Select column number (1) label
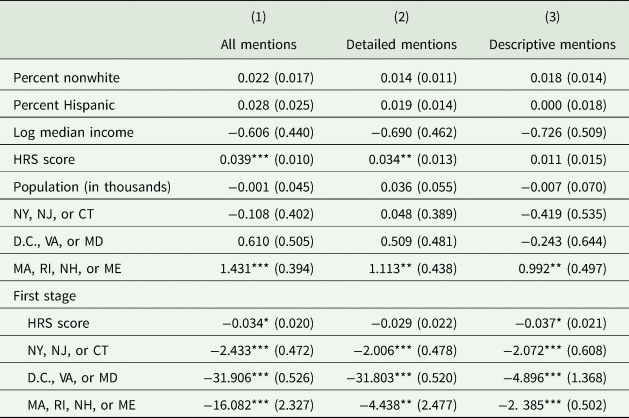This screenshot has height=418, width=629. 260,16
